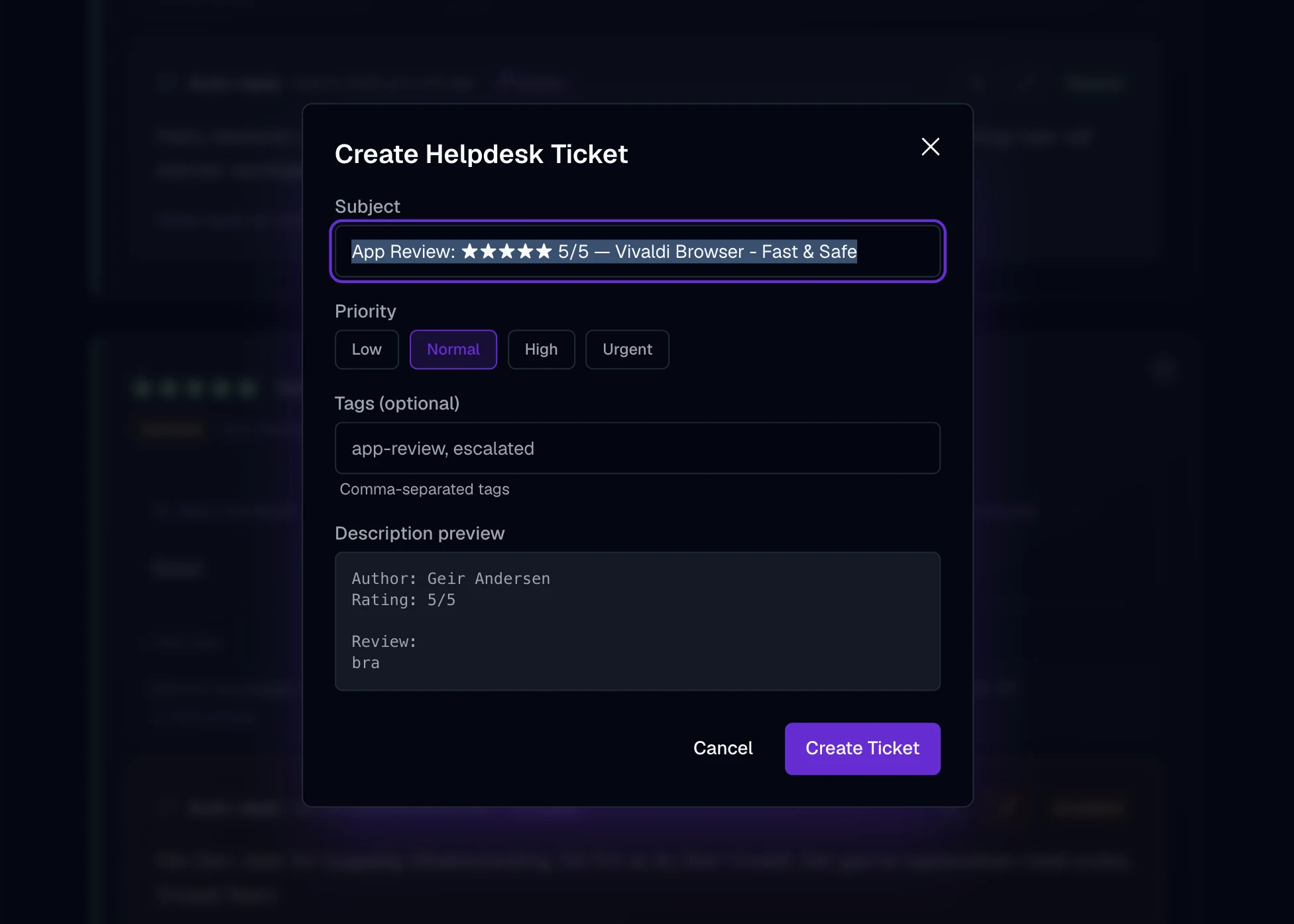1294x924 pixels.
Task: Cancel the ticket creation
Action: coord(723,748)
